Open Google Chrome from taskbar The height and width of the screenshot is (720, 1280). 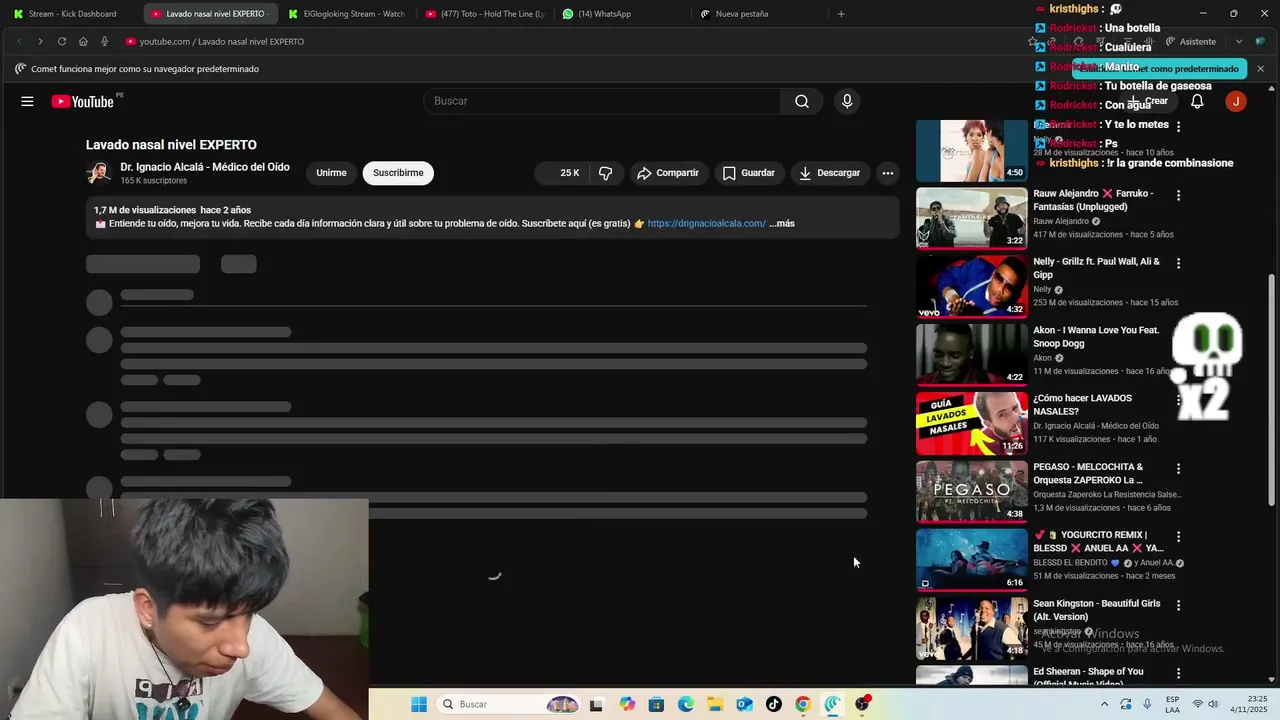[803, 704]
